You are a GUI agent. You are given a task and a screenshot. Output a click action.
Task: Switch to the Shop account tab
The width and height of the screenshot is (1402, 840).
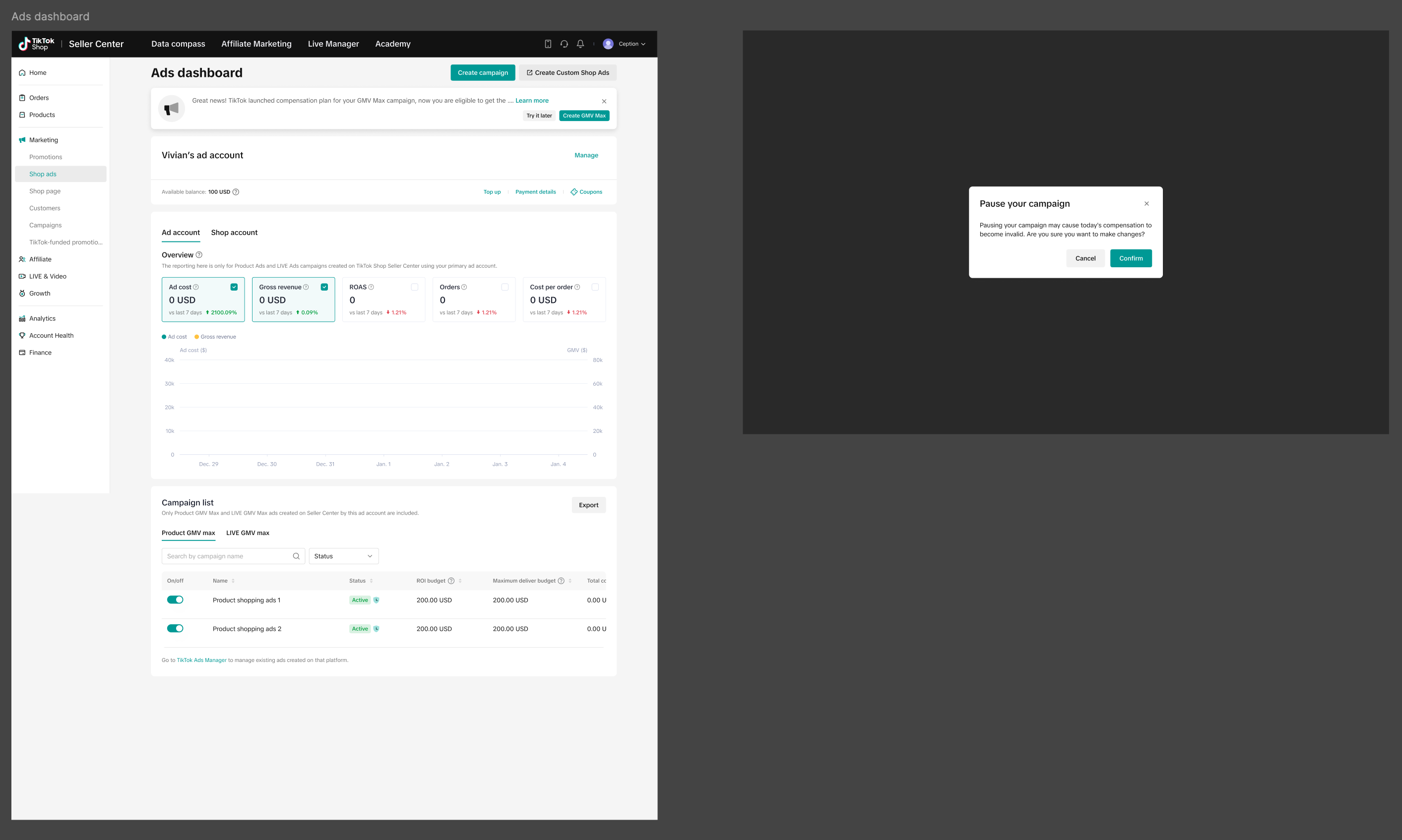click(234, 233)
